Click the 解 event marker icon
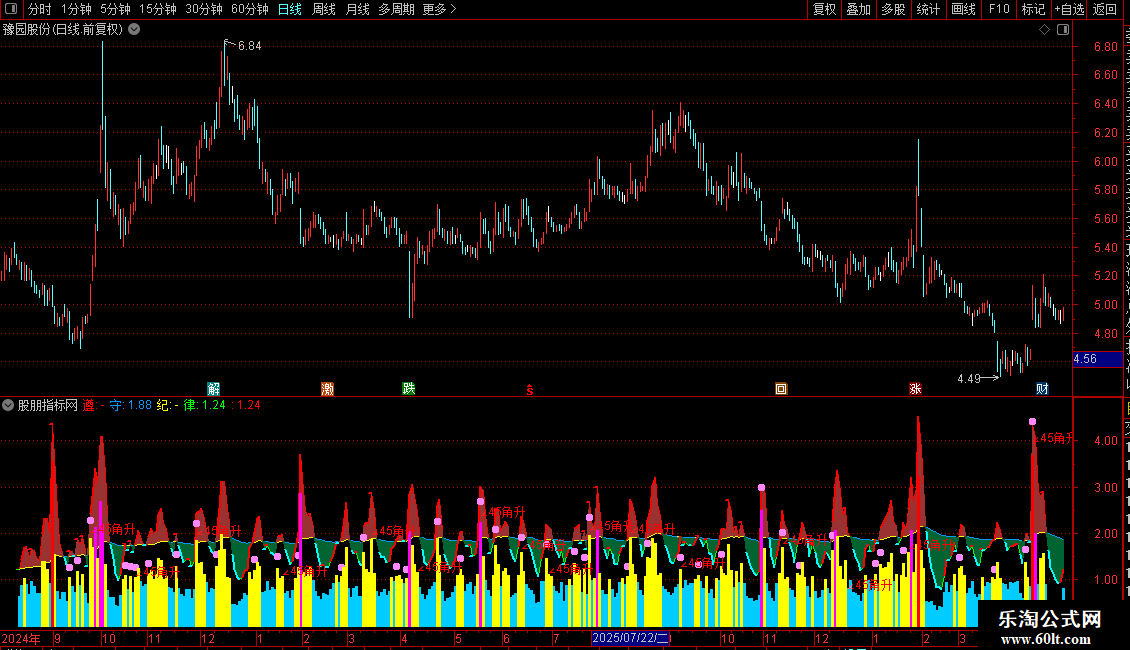Image resolution: width=1130 pixels, height=650 pixels. coord(214,389)
